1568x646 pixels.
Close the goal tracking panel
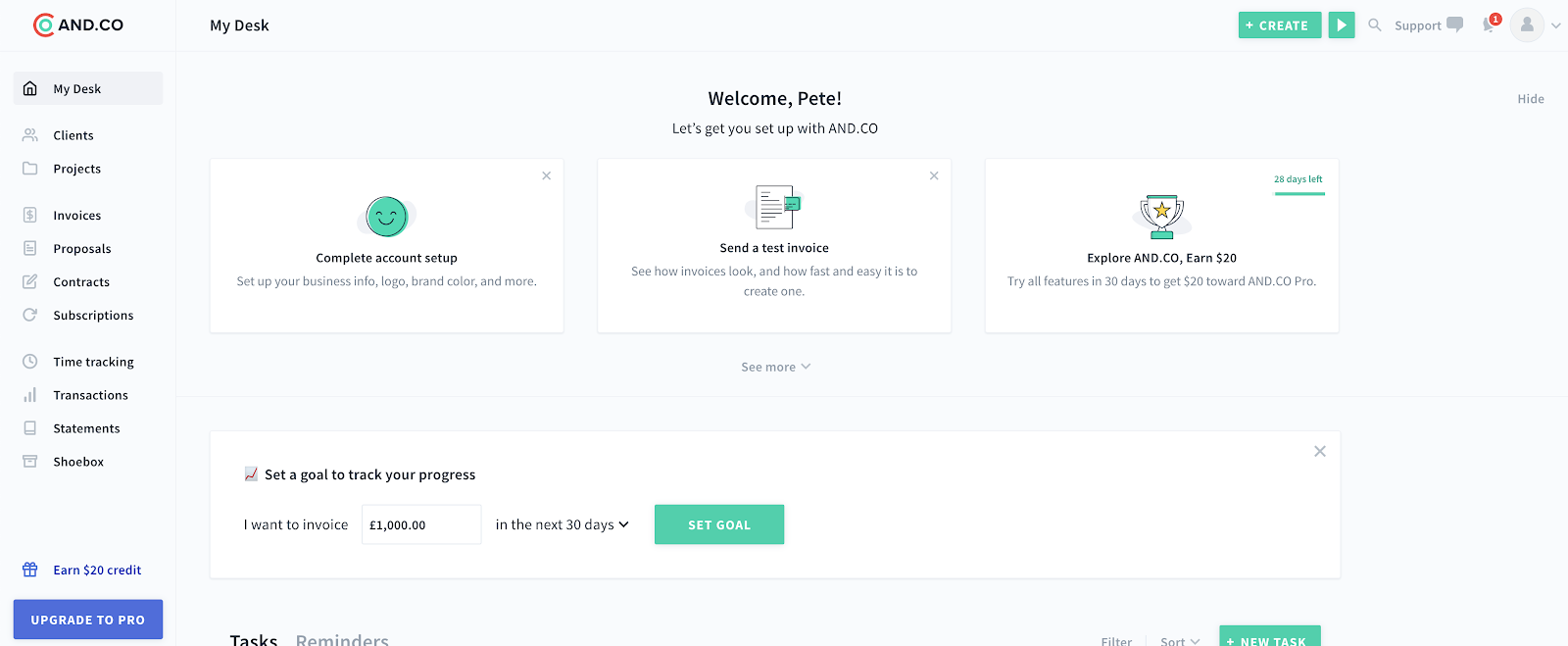1320,451
